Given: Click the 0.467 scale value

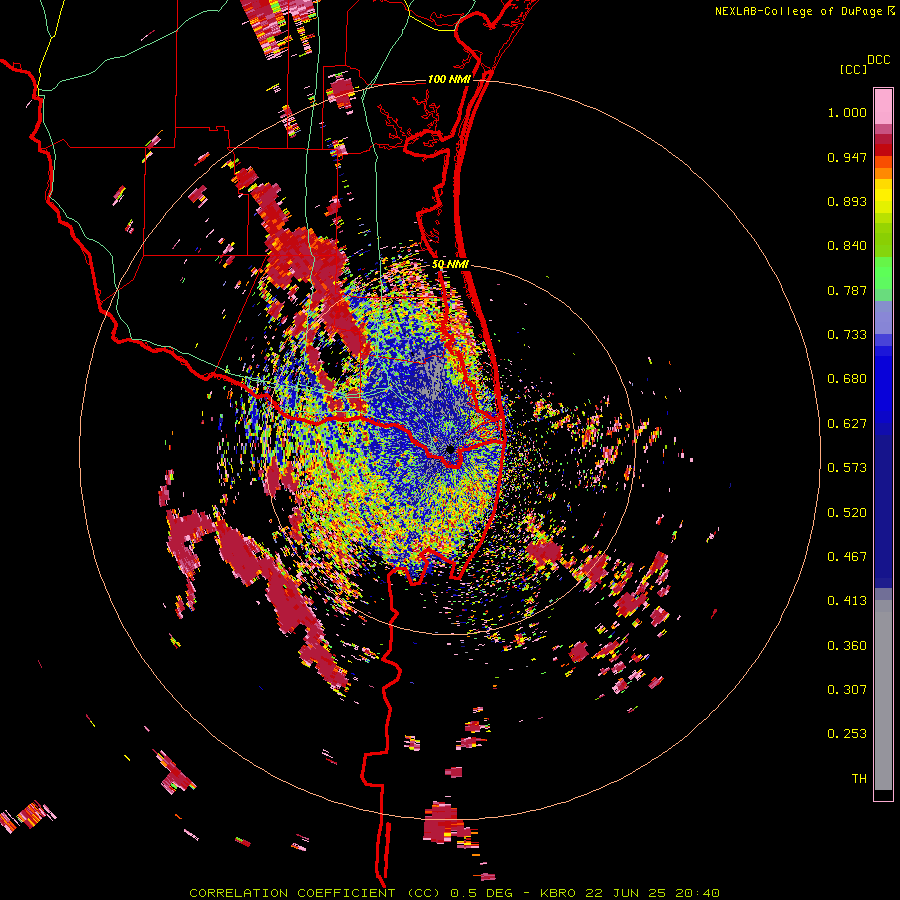Looking at the screenshot, I should coord(847,557).
